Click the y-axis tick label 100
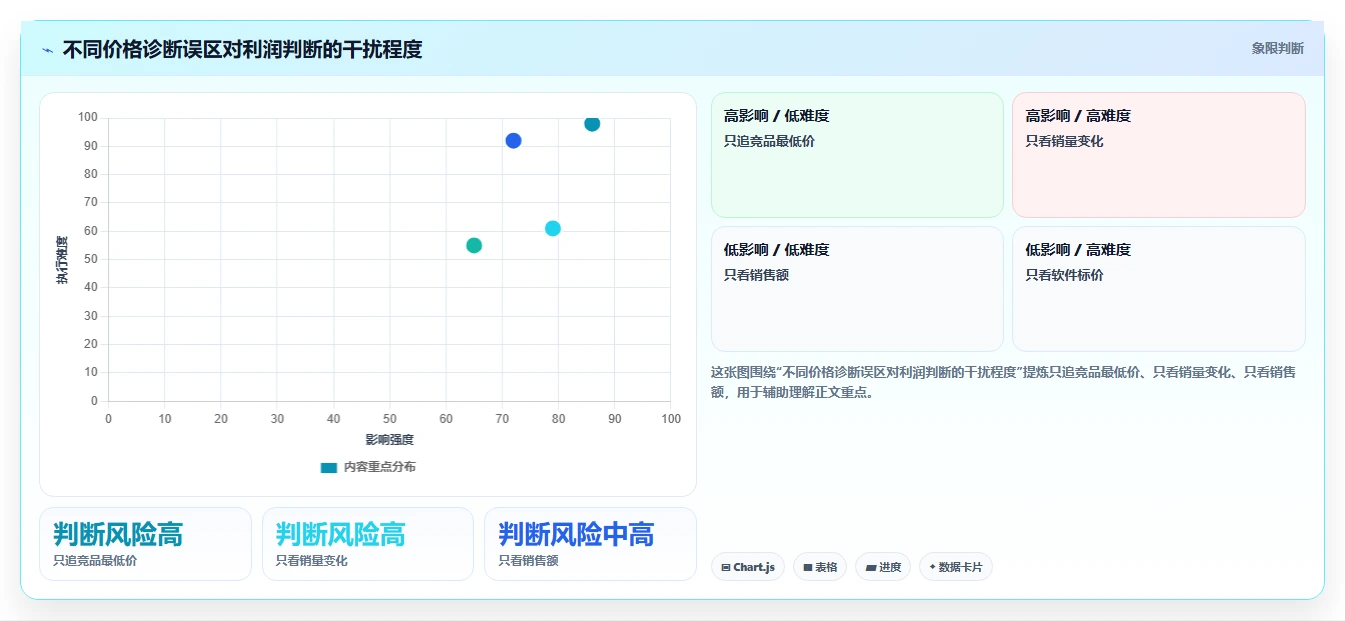 88,118
